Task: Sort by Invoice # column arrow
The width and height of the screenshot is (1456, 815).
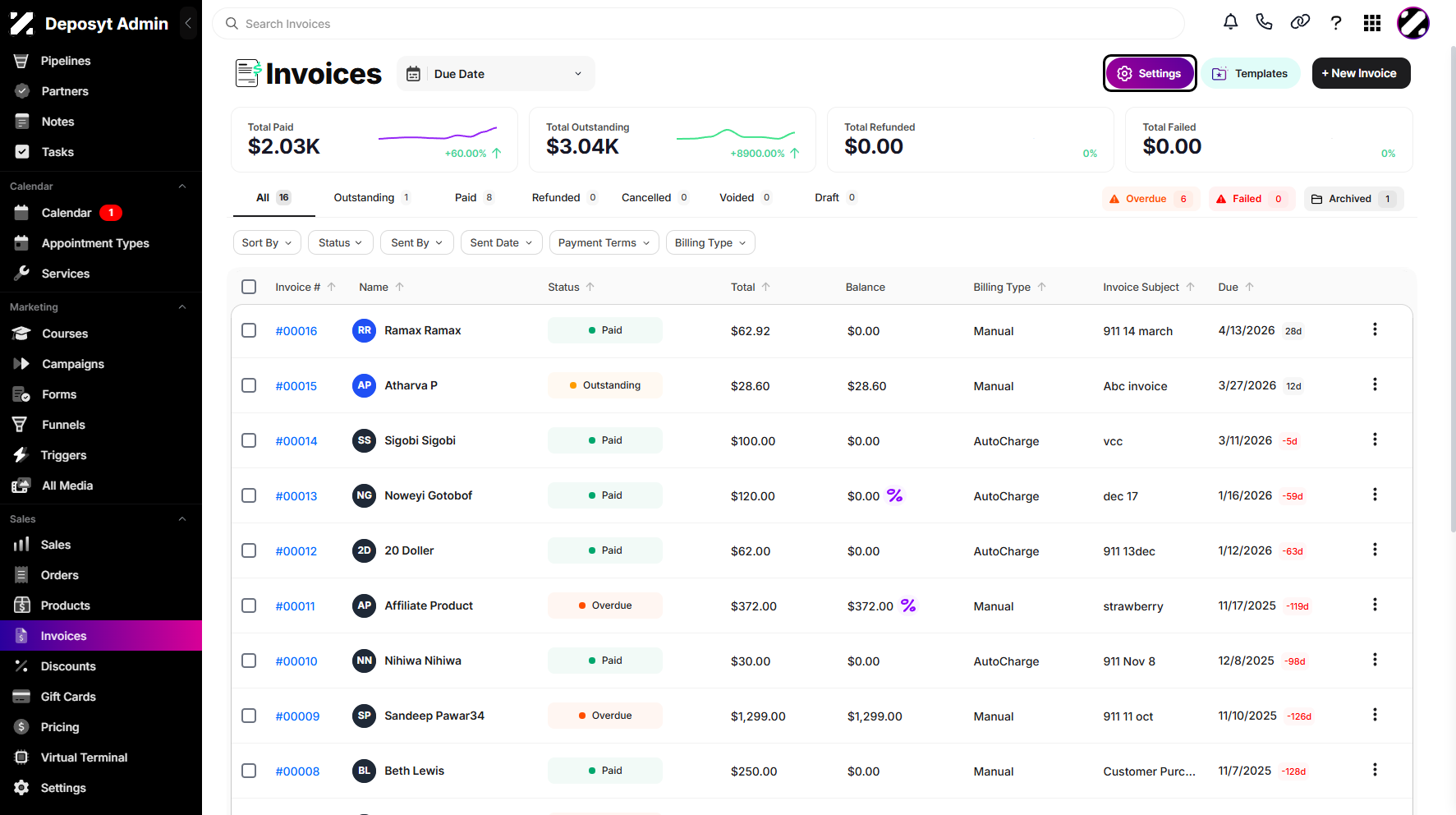Action: (332, 287)
